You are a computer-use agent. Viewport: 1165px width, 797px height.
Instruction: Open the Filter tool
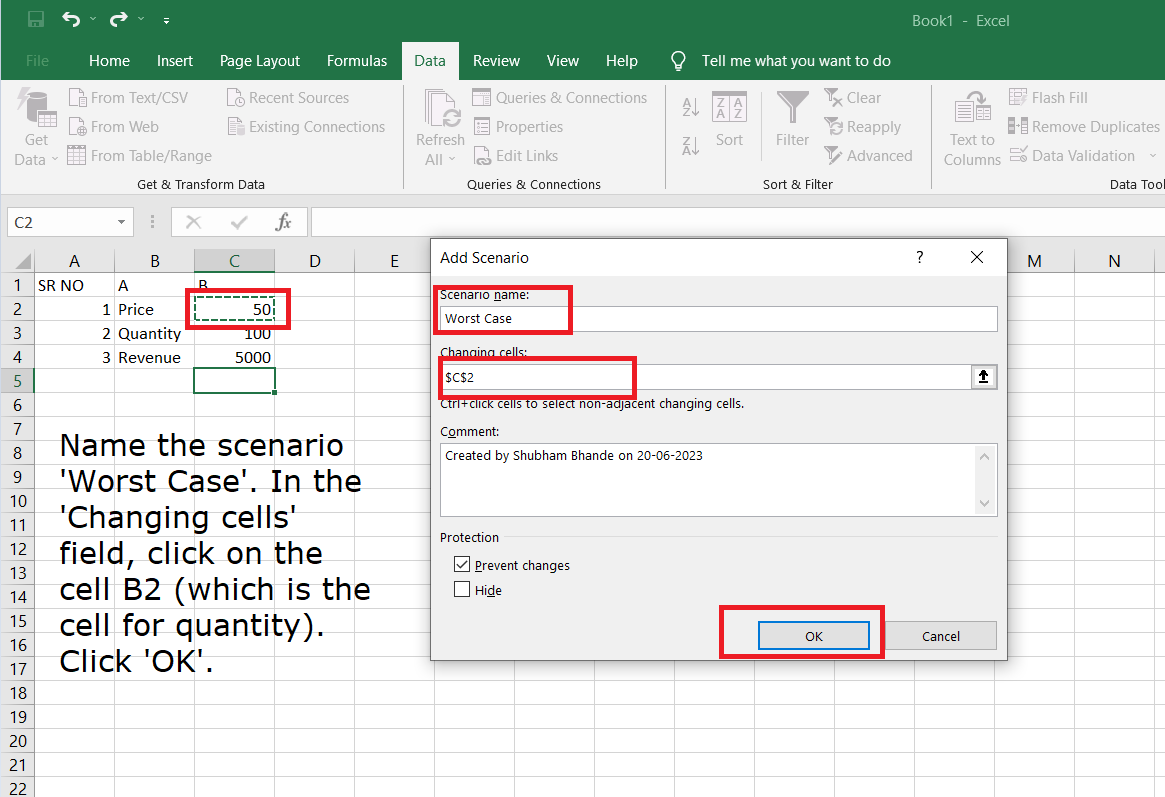click(792, 115)
